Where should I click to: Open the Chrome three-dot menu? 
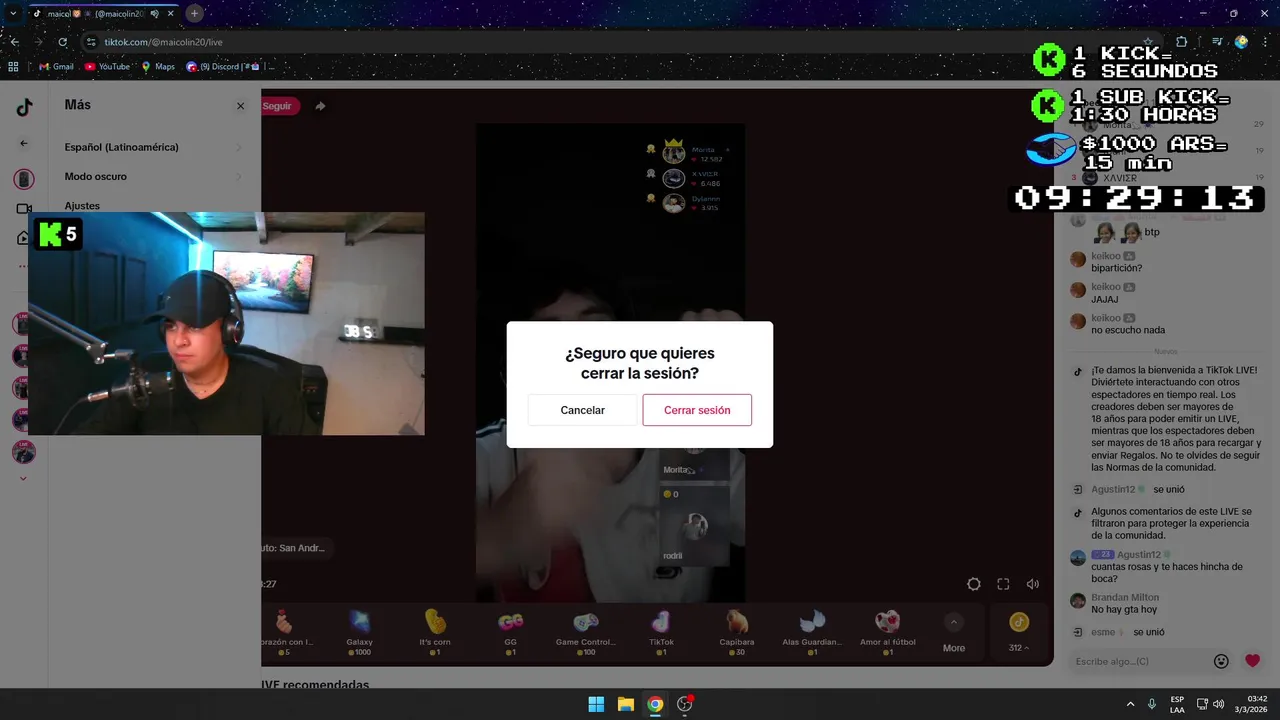coord(1266,42)
